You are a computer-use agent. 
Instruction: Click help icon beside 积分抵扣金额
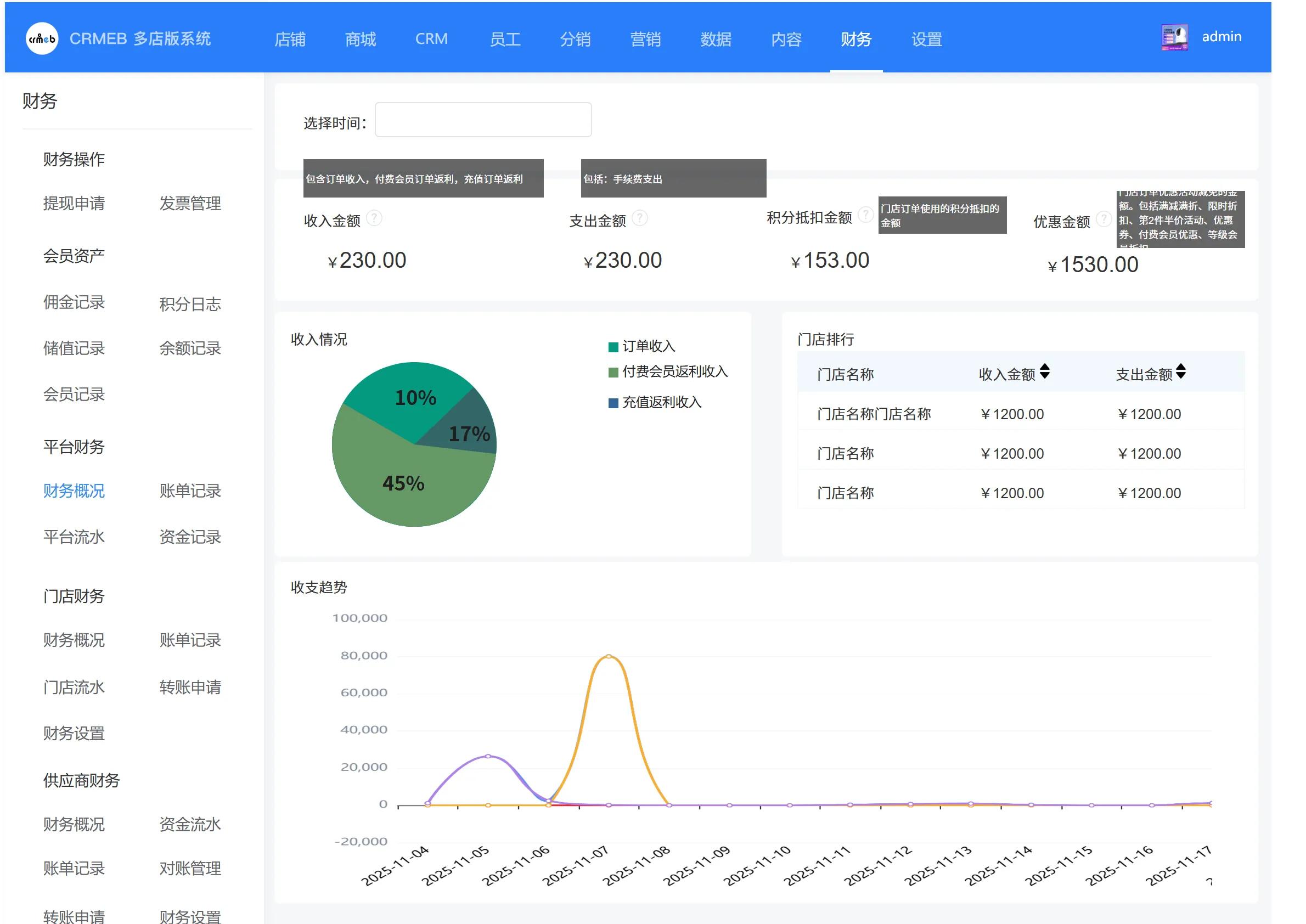tap(865, 215)
